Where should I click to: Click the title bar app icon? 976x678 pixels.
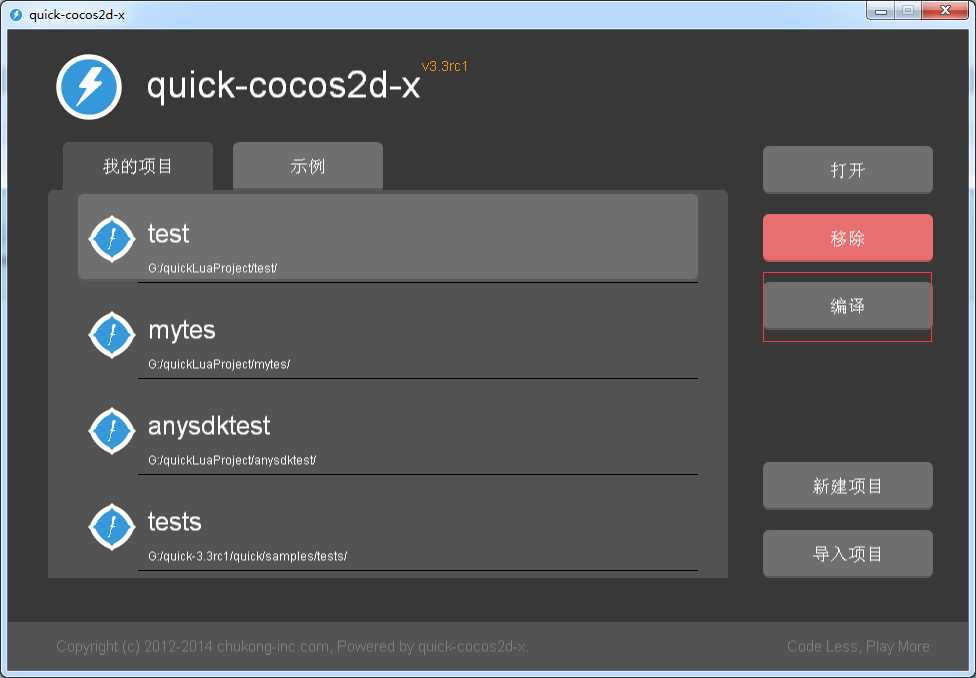16,14
